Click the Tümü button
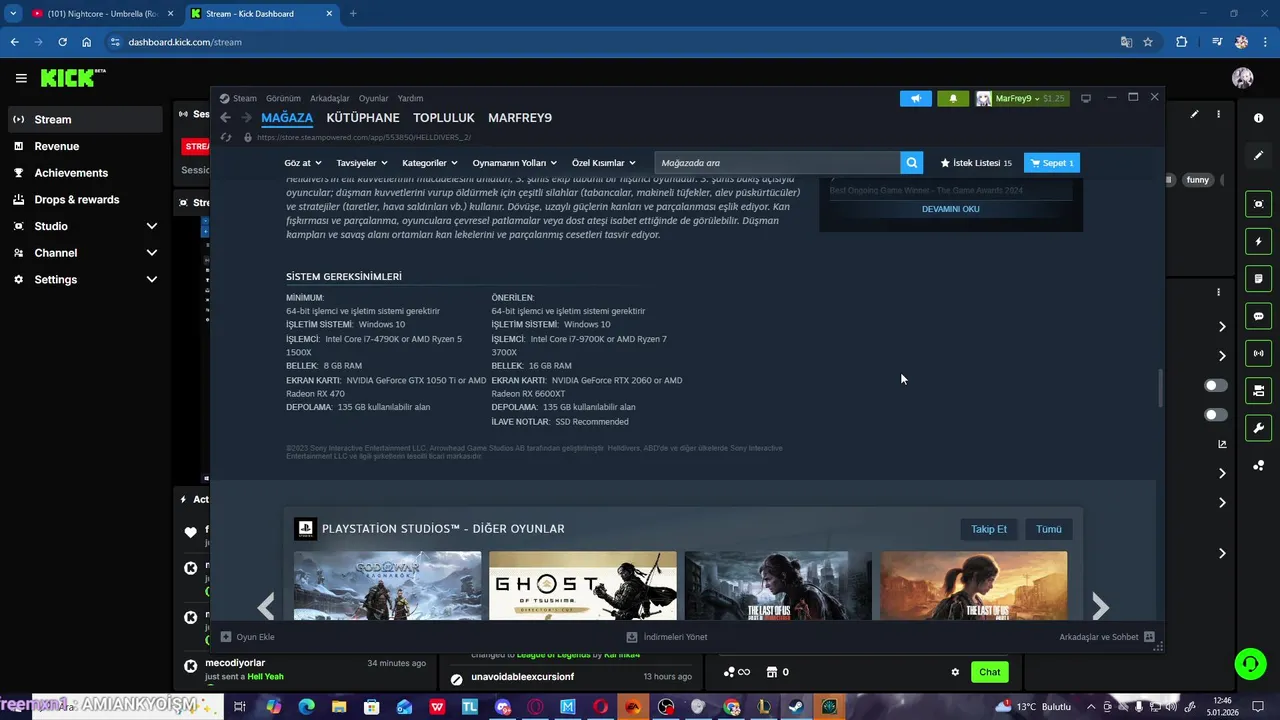The image size is (1280, 720). pos(1049,529)
